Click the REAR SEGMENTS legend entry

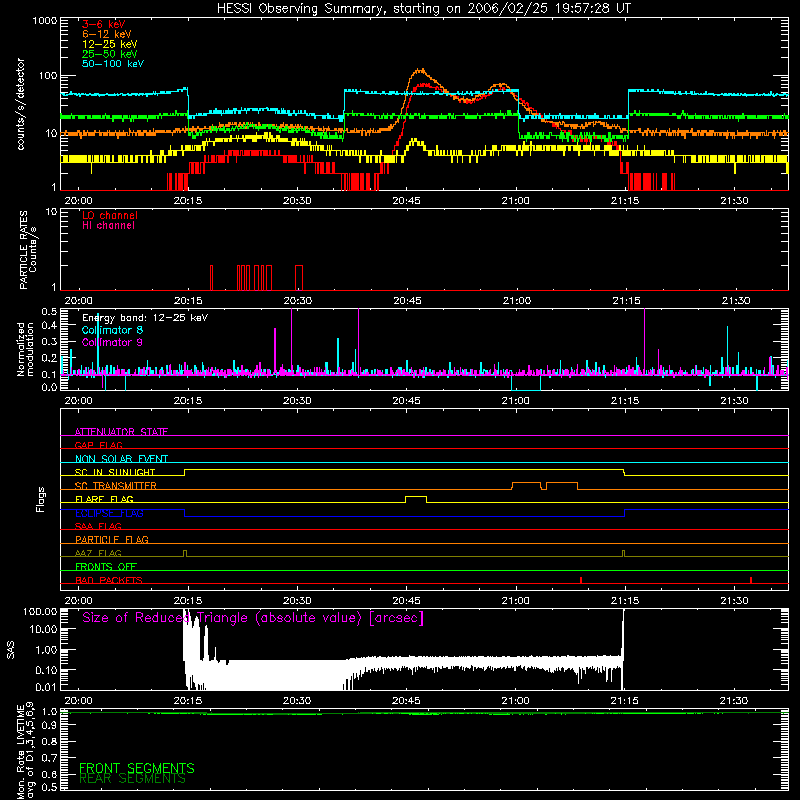[x=133, y=778]
